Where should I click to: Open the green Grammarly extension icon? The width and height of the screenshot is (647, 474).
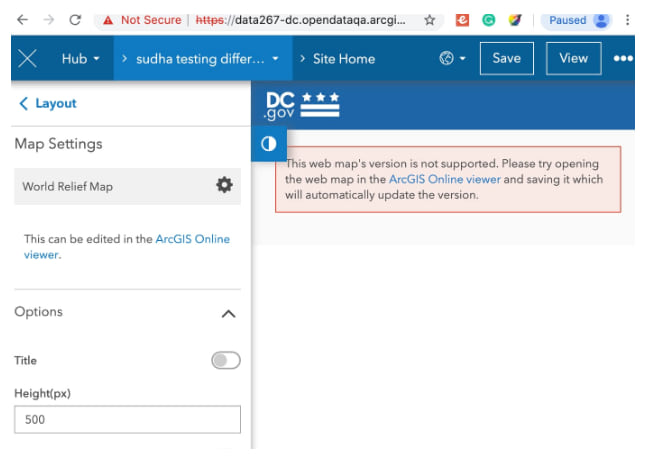[489, 20]
